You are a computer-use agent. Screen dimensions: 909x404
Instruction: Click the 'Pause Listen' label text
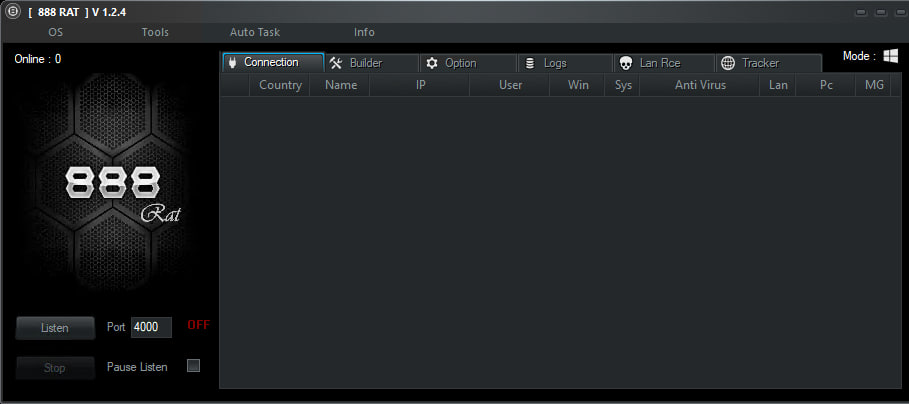tap(137, 367)
